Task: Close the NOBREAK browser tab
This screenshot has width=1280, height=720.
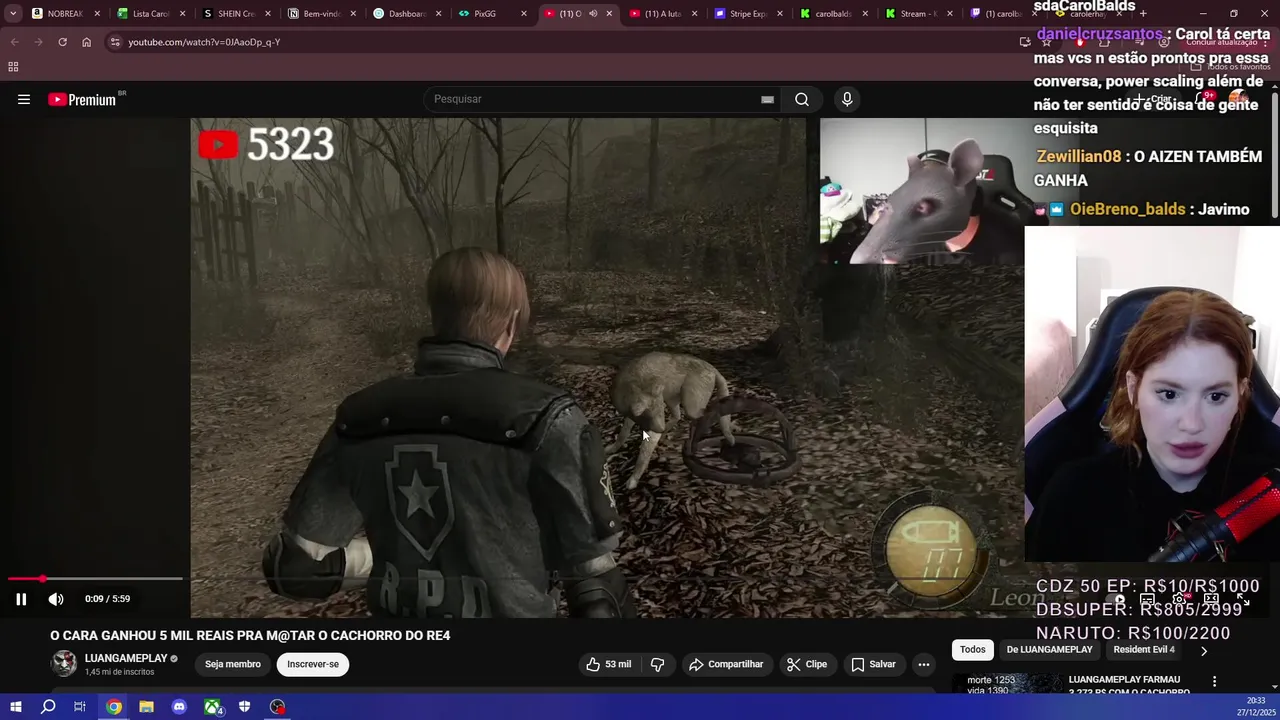Action: click(x=97, y=14)
